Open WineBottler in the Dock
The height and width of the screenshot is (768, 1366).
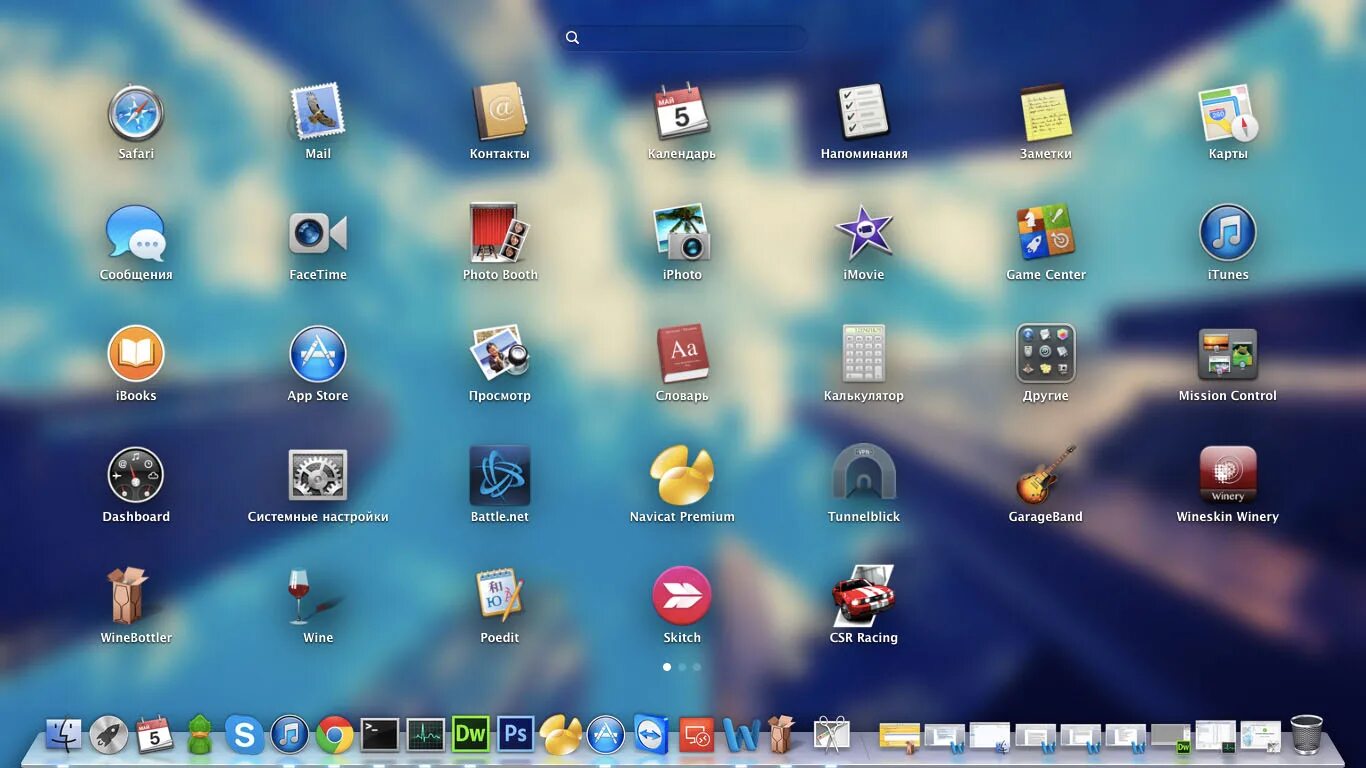[x=781, y=735]
